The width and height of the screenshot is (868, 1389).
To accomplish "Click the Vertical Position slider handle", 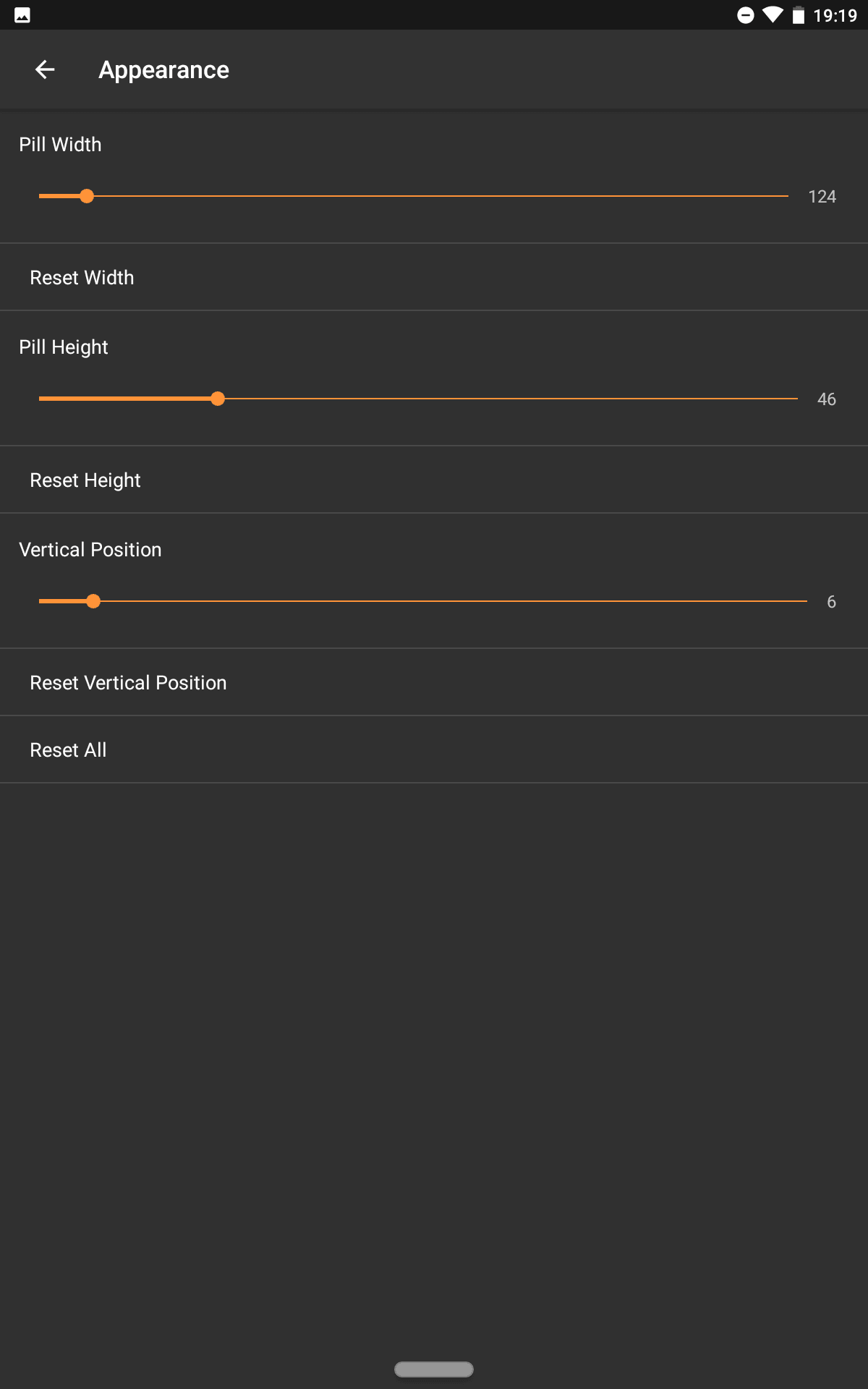I will tap(93, 601).
